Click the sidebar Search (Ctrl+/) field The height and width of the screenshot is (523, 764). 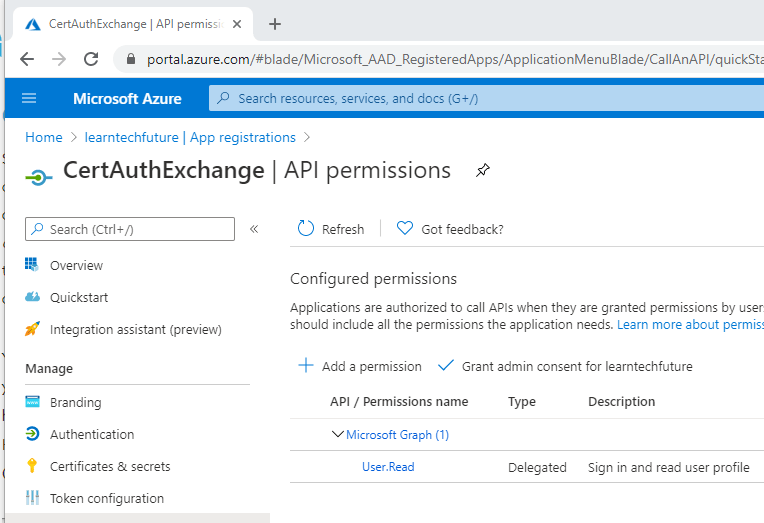(130, 229)
